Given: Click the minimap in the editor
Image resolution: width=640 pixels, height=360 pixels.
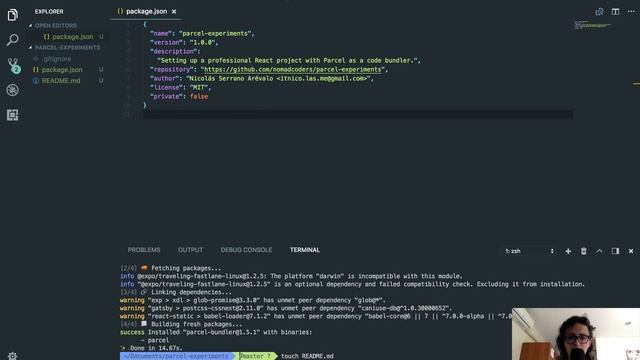Looking at the screenshot, I should pyautogui.click(x=593, y=25).
